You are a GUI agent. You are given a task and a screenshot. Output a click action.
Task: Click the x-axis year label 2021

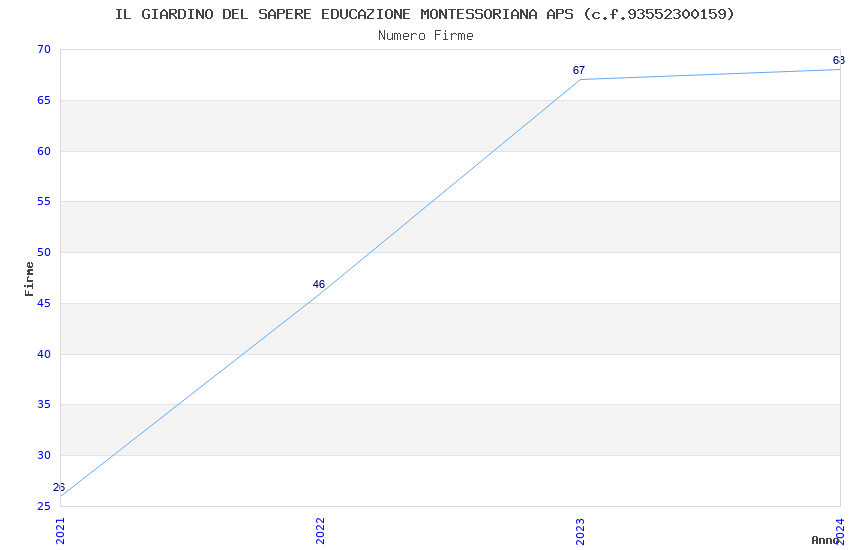click(x=60, y=531)
